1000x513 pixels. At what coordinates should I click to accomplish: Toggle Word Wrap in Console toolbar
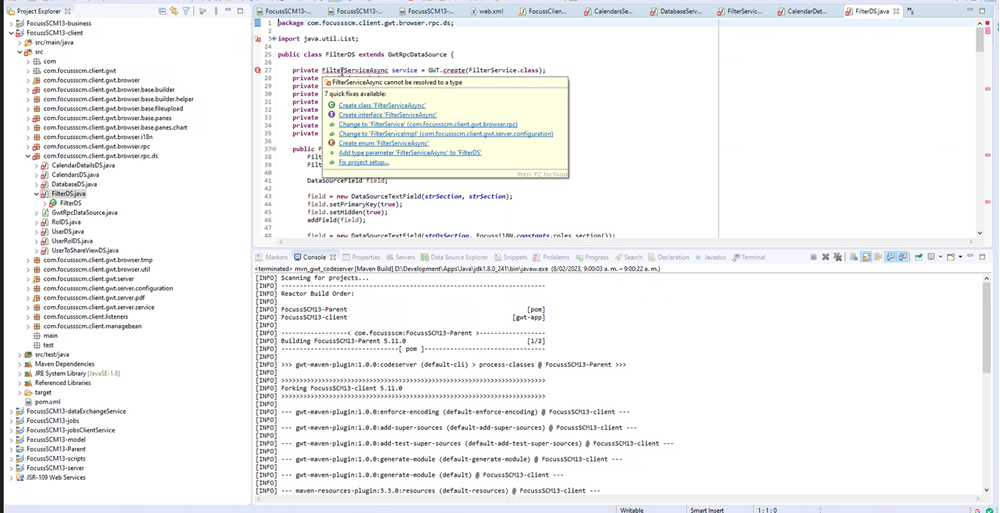pos(878,257)
